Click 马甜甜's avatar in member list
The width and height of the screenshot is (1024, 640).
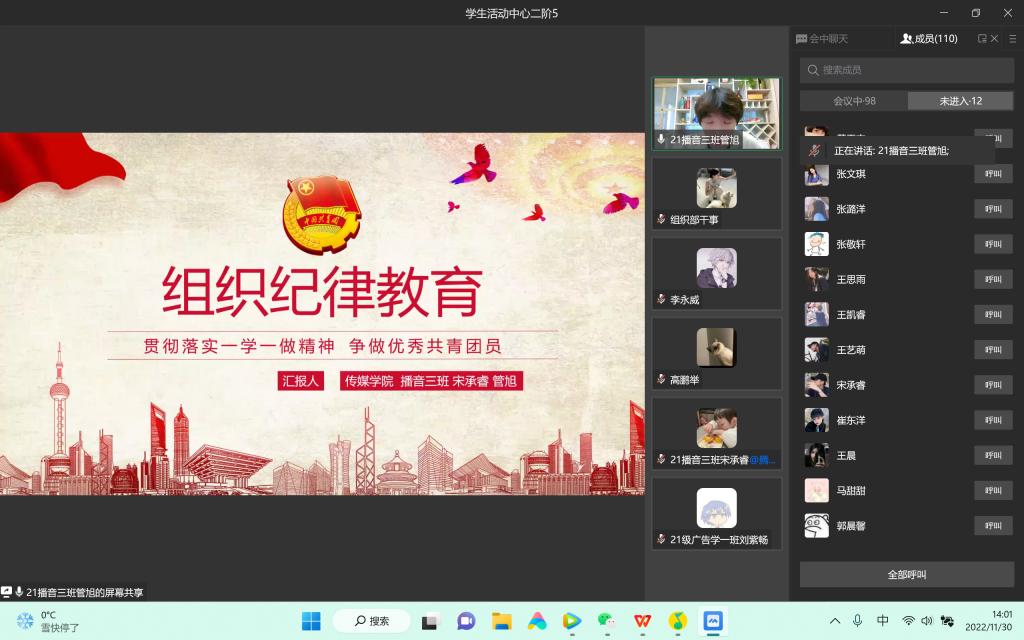click(x=816, y=491)
